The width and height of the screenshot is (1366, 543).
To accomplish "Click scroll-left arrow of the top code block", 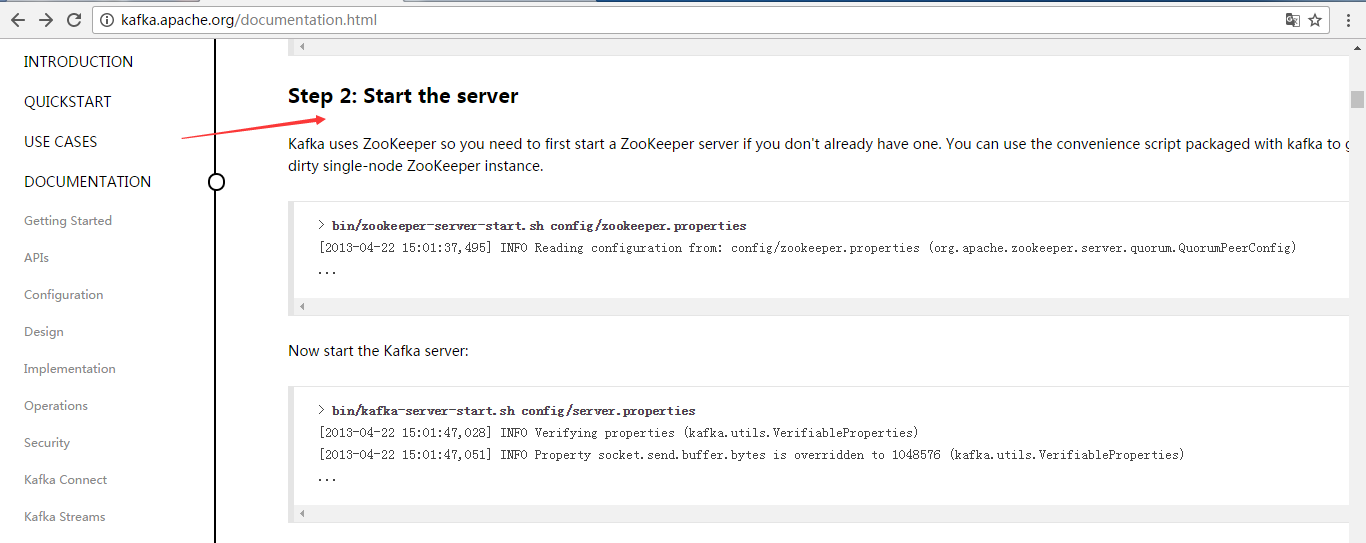I will pos(302,46).
